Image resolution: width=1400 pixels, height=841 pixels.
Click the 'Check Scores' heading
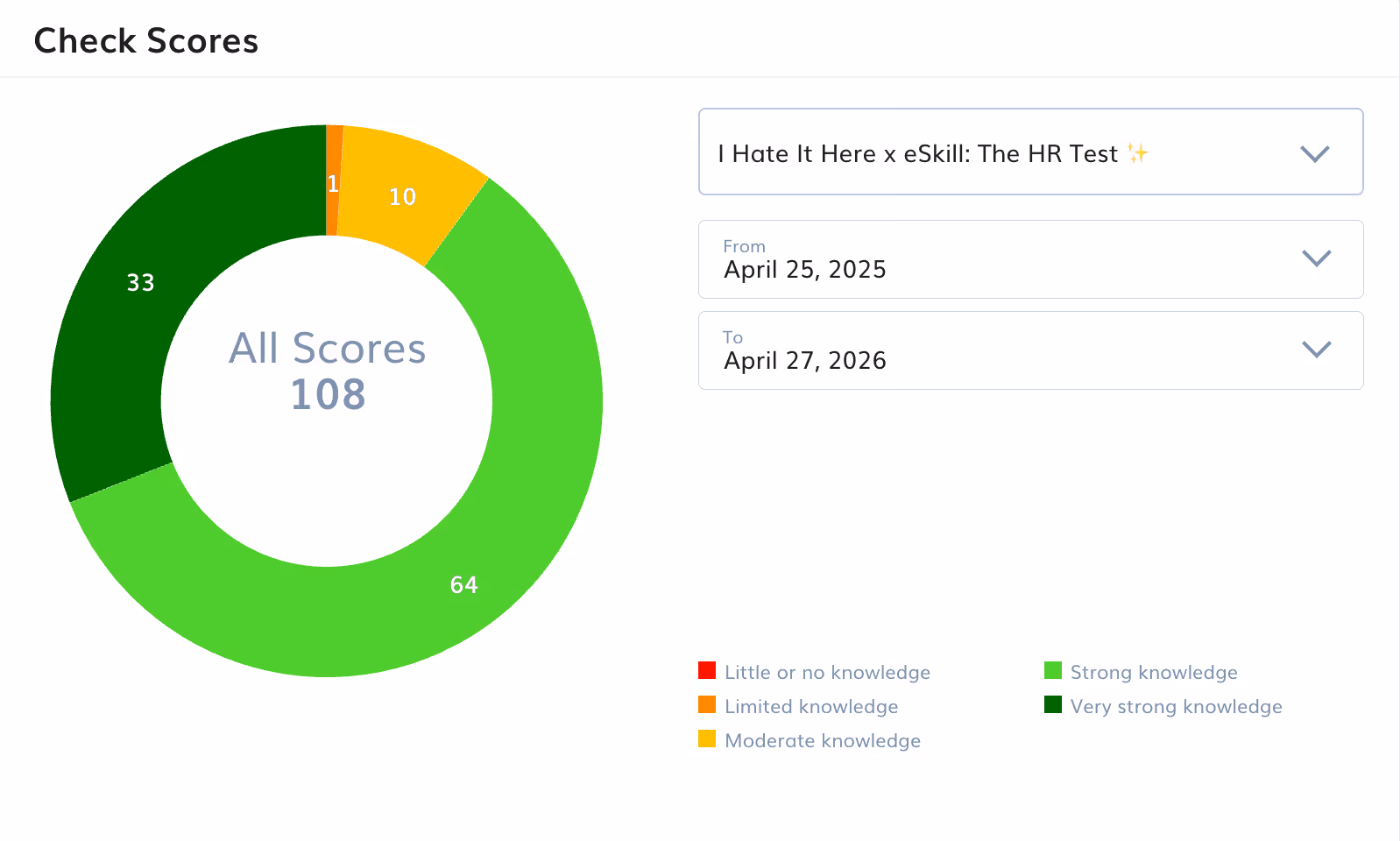146,41
